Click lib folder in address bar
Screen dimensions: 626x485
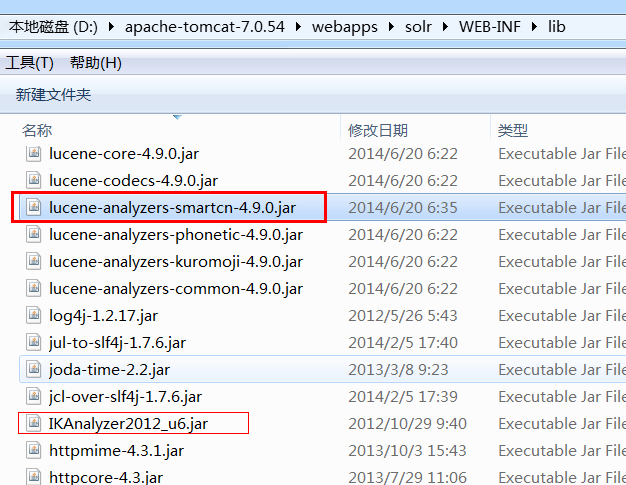click(556, 27)
